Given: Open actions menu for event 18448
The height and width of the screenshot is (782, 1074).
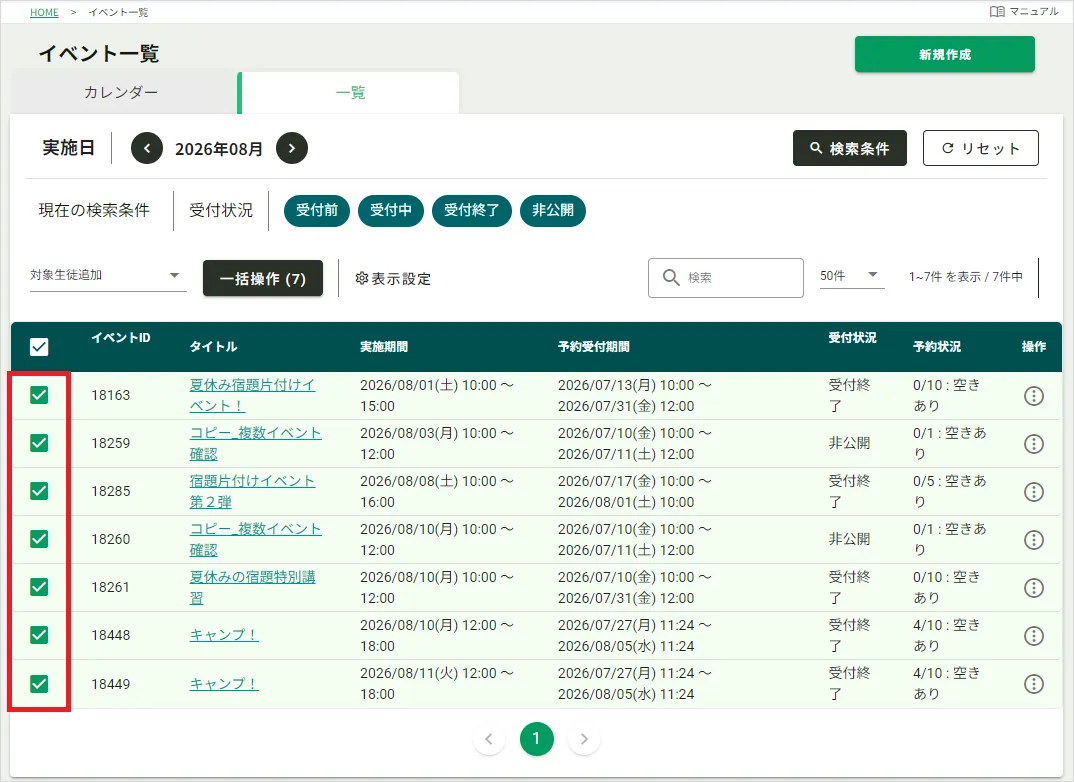Looking at the screenshot, I should [x=1034, y=635].
